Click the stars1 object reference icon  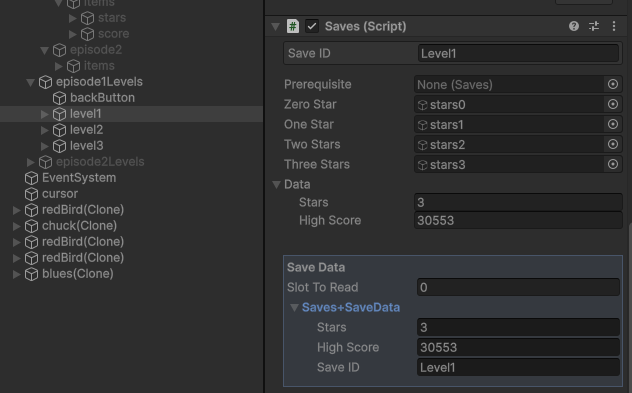pyautogui.click(x=422, y=125)
